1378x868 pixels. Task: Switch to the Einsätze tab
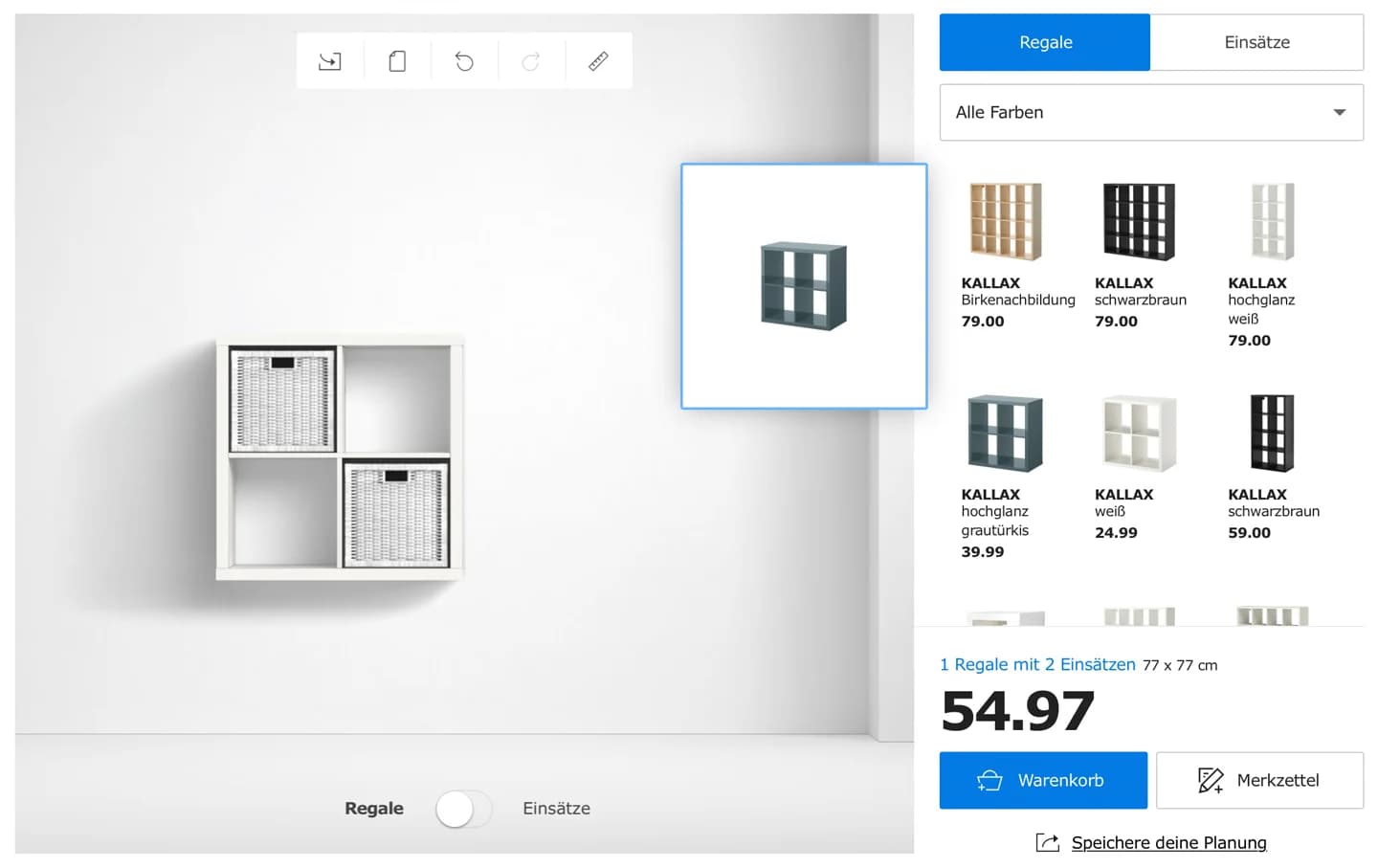pyautogui.click(x=1256, y=42)
